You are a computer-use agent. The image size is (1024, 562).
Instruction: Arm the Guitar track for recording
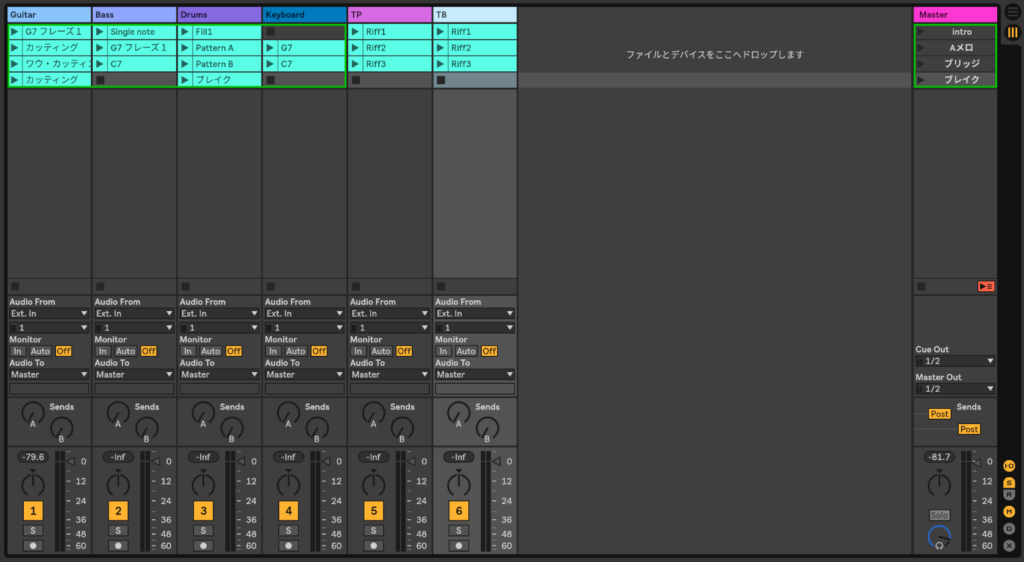click(33, 546)
